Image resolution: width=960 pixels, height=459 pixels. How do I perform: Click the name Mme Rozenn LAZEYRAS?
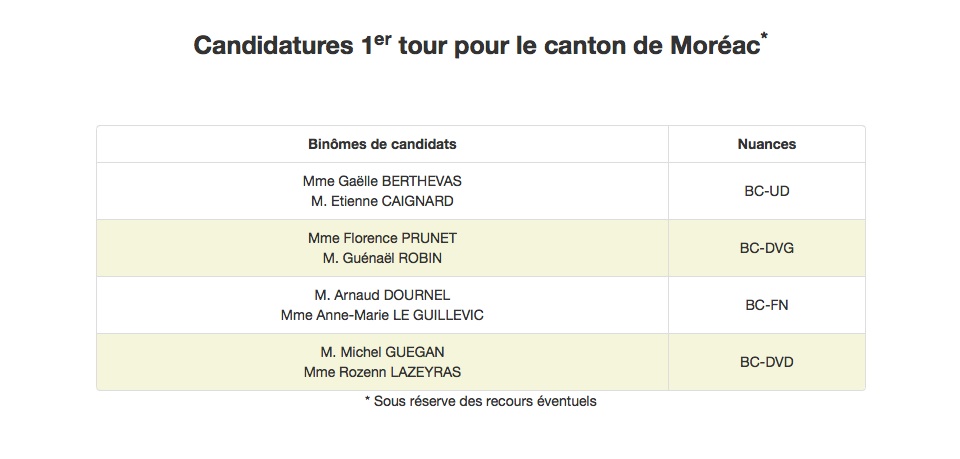click(x=382, y=372)
